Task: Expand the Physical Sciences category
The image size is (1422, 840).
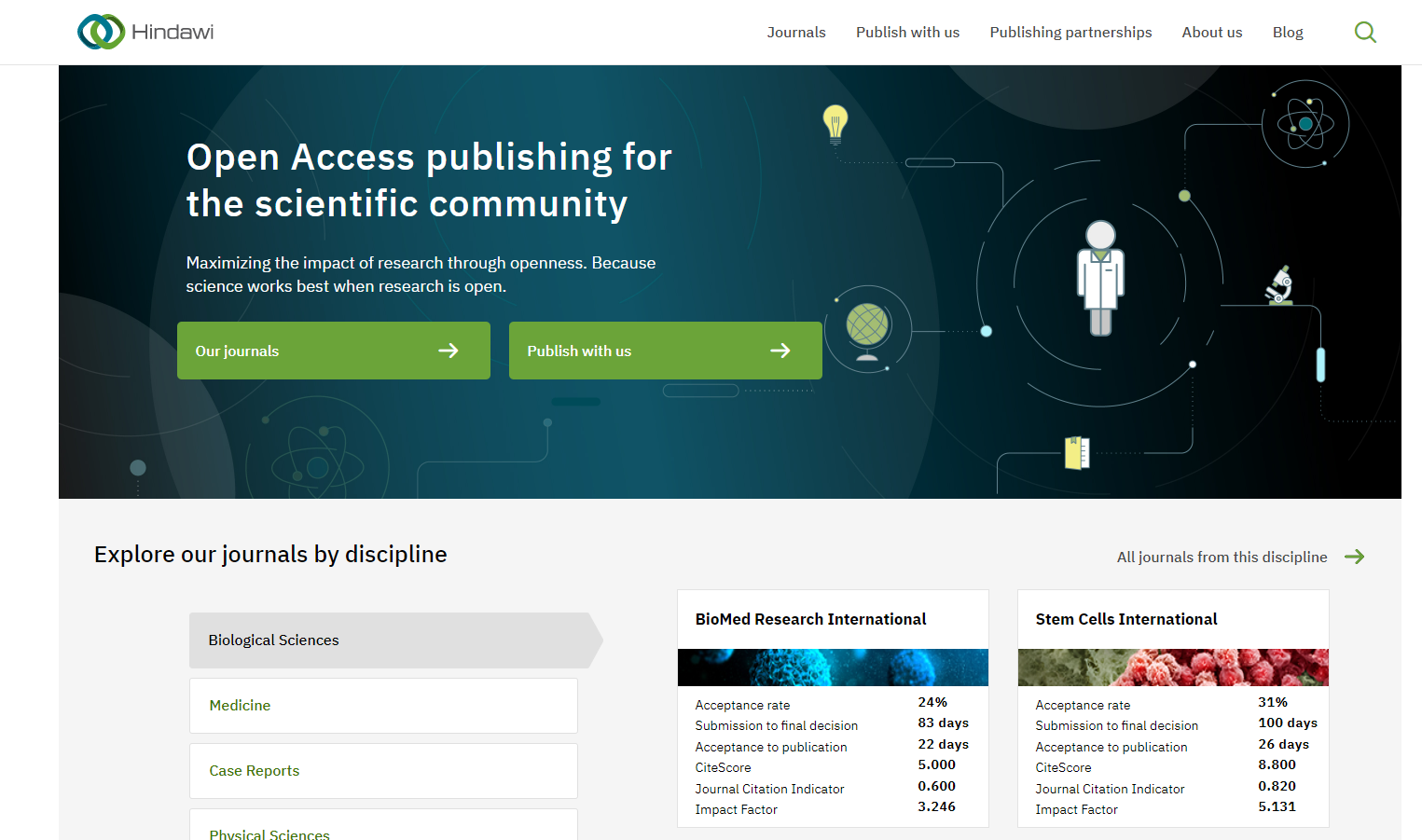Action: coord(269,833)
